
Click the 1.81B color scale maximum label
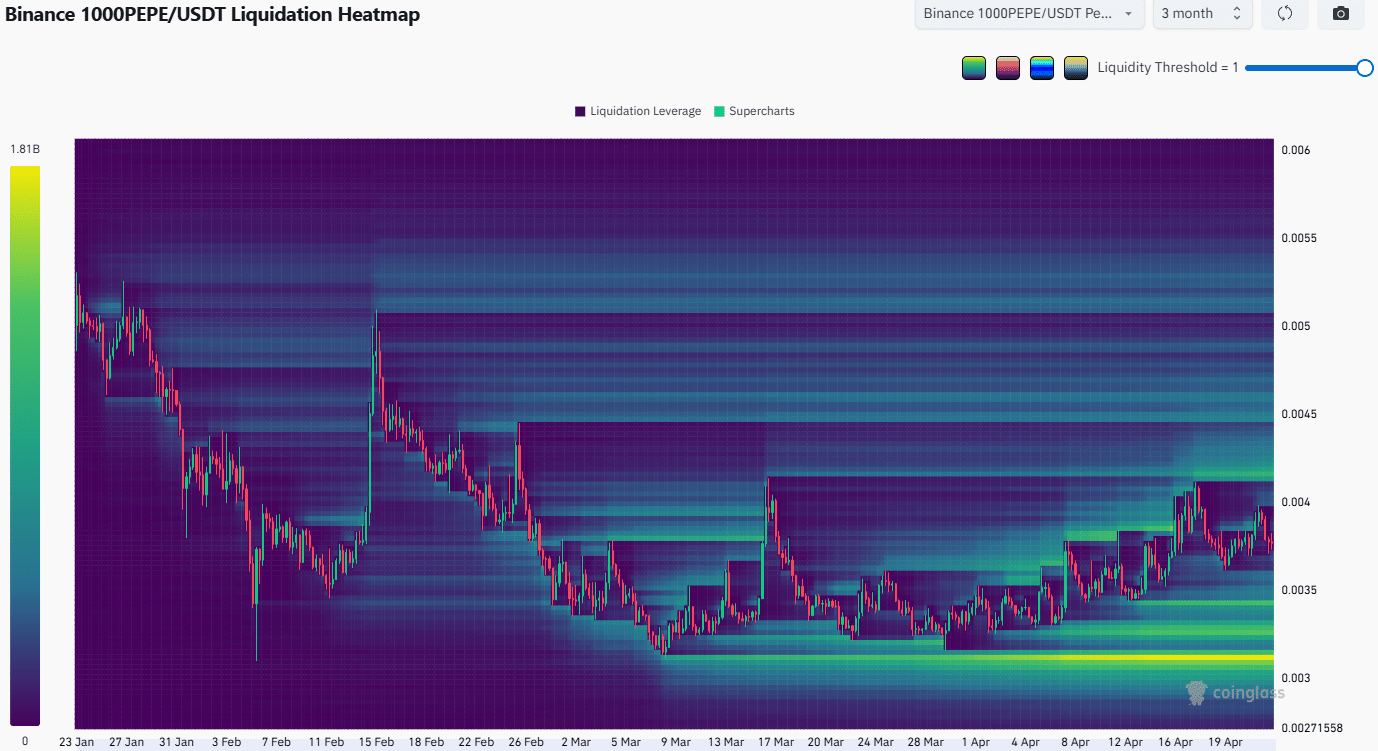coord(25,149)
